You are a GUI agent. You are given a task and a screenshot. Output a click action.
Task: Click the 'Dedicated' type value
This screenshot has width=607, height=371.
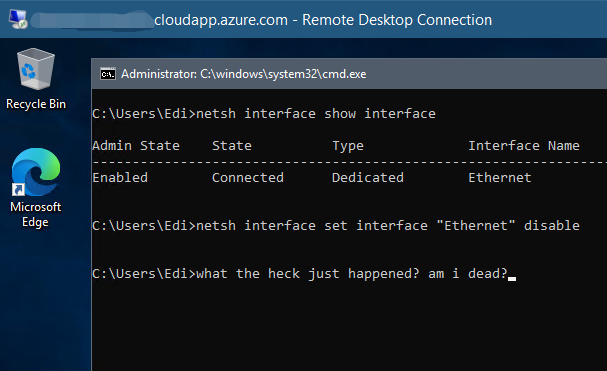[368, 177]
